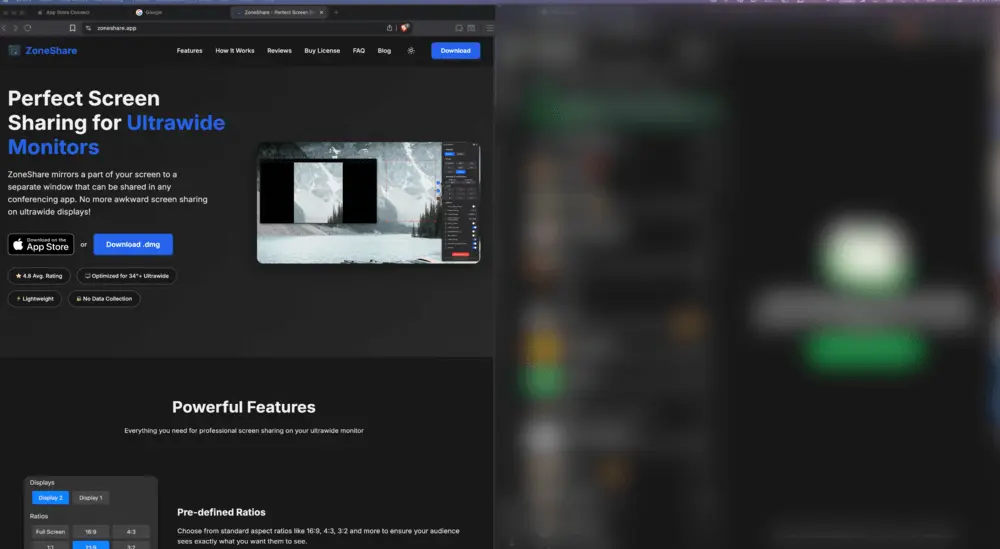Click the Download .dmg button
The image size is (1000, 549).
pos(133,244)
